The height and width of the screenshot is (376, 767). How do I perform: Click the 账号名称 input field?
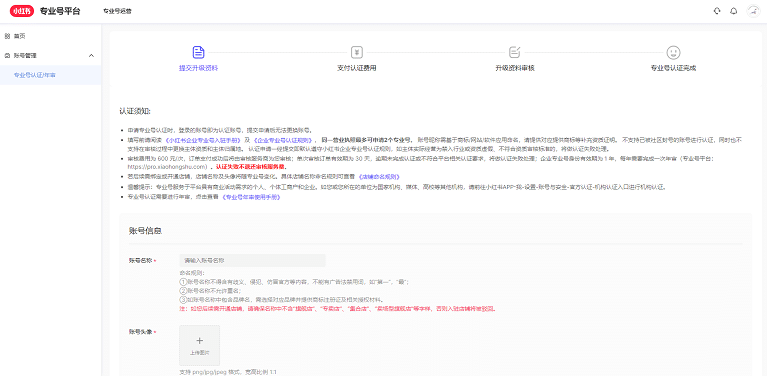252,261
